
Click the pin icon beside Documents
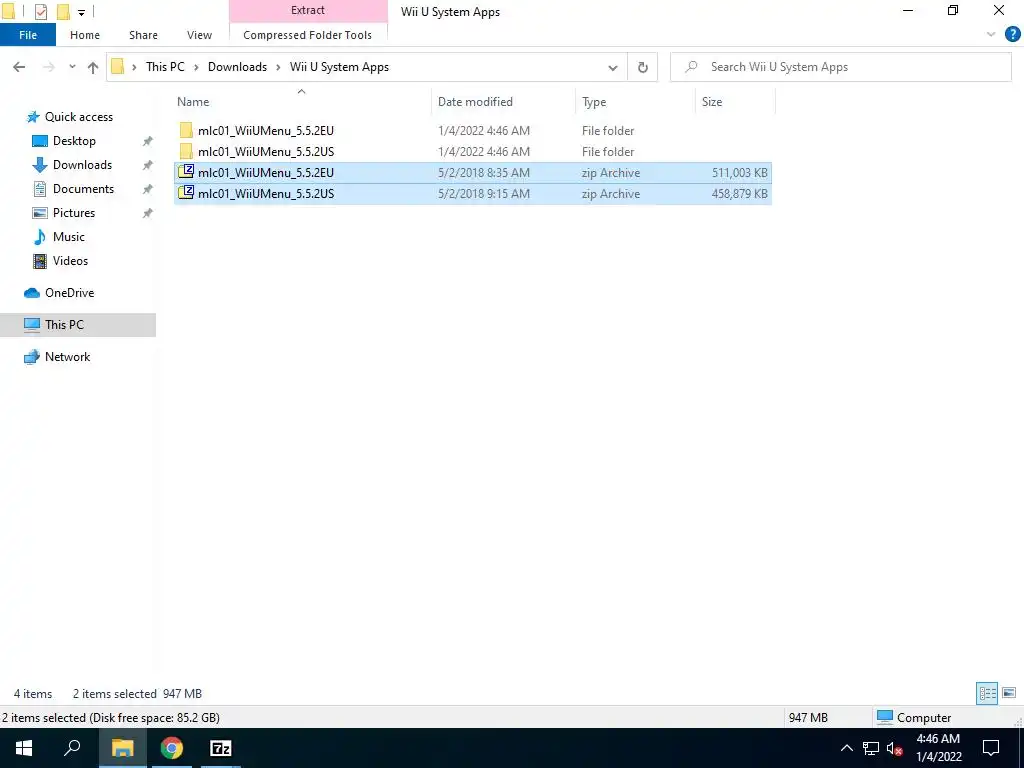tap(148, 189)
